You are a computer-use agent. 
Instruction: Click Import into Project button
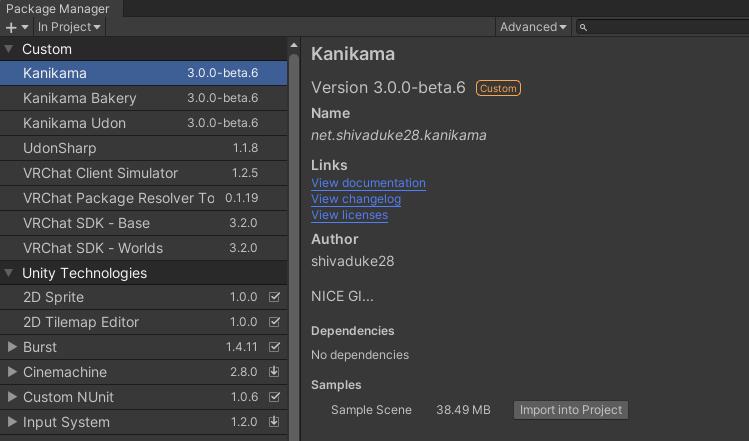(571, 410)
